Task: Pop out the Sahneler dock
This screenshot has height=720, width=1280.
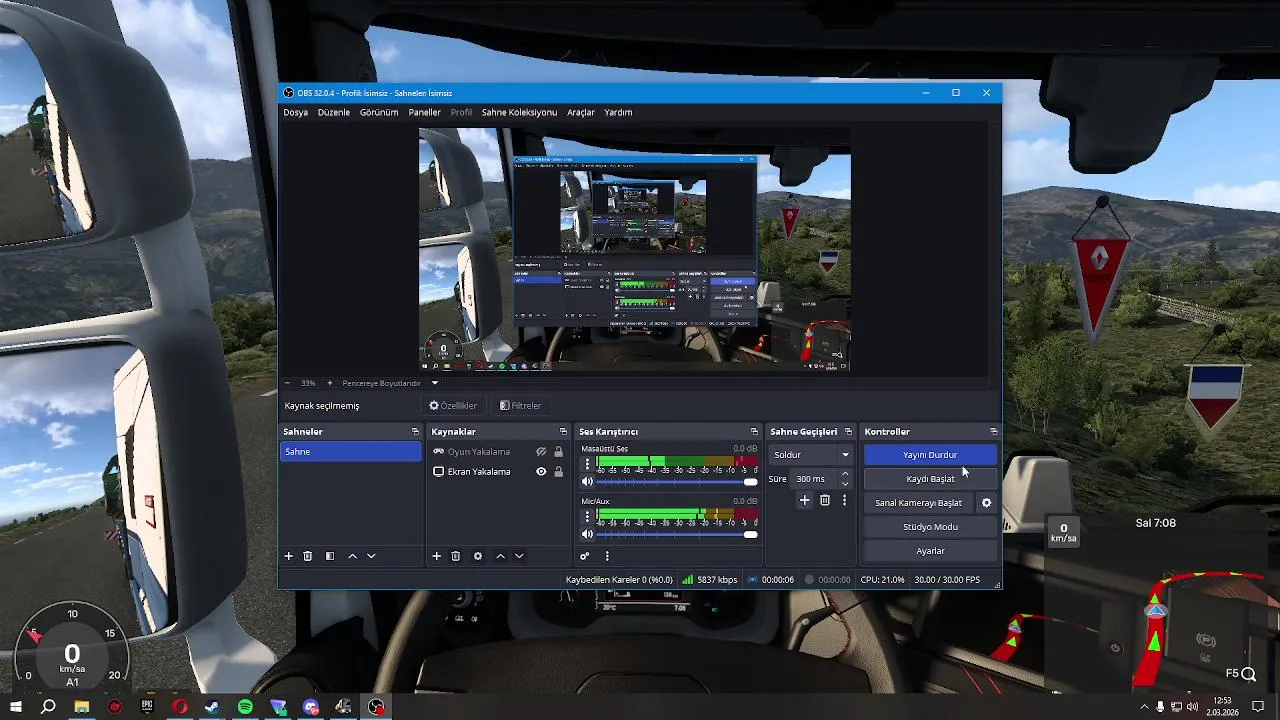Action: point(415,432)
